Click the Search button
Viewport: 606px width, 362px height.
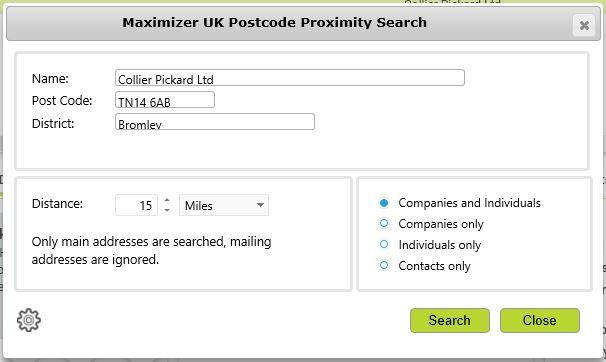(450, 320)
